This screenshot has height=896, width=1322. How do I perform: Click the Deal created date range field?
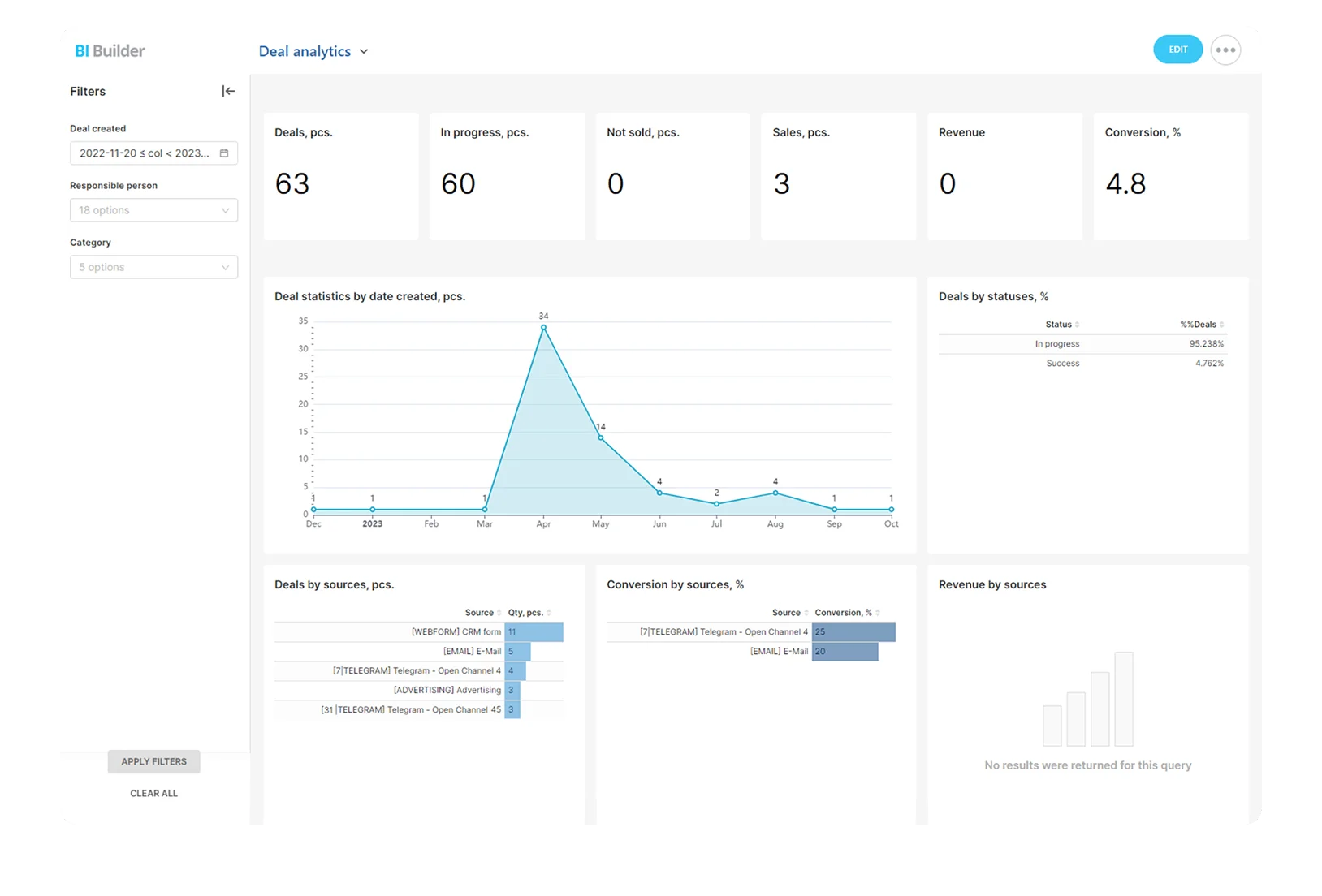(x=153, y=153)
